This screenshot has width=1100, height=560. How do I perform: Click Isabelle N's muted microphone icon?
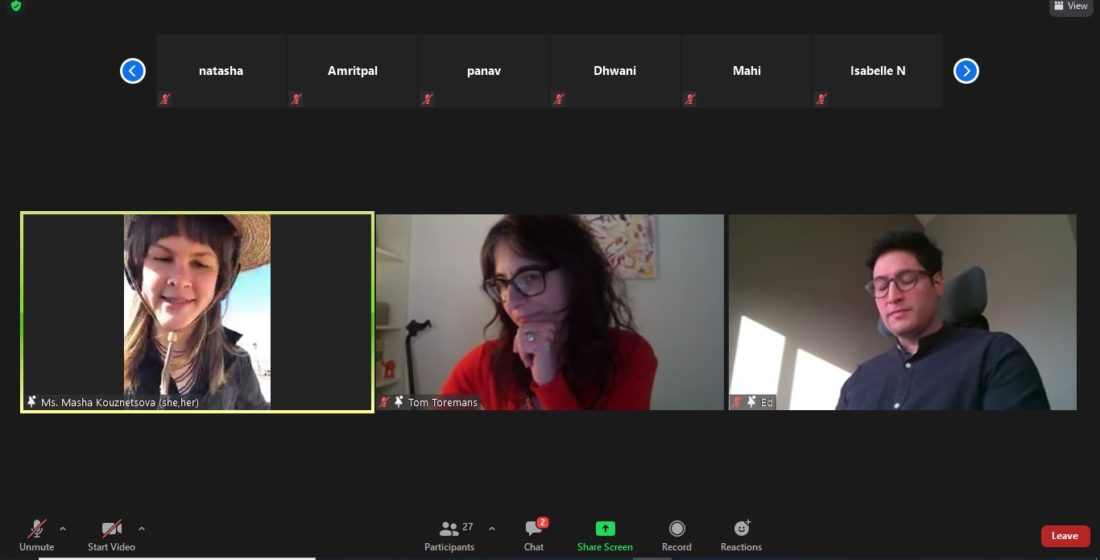821,99
